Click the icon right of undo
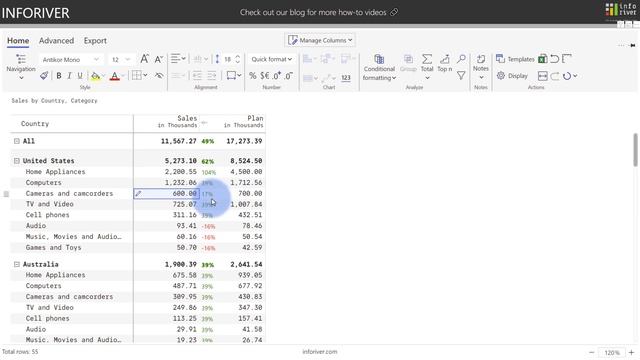The height and width of the screenshot is (360, 640). click(x=567, y=59)
